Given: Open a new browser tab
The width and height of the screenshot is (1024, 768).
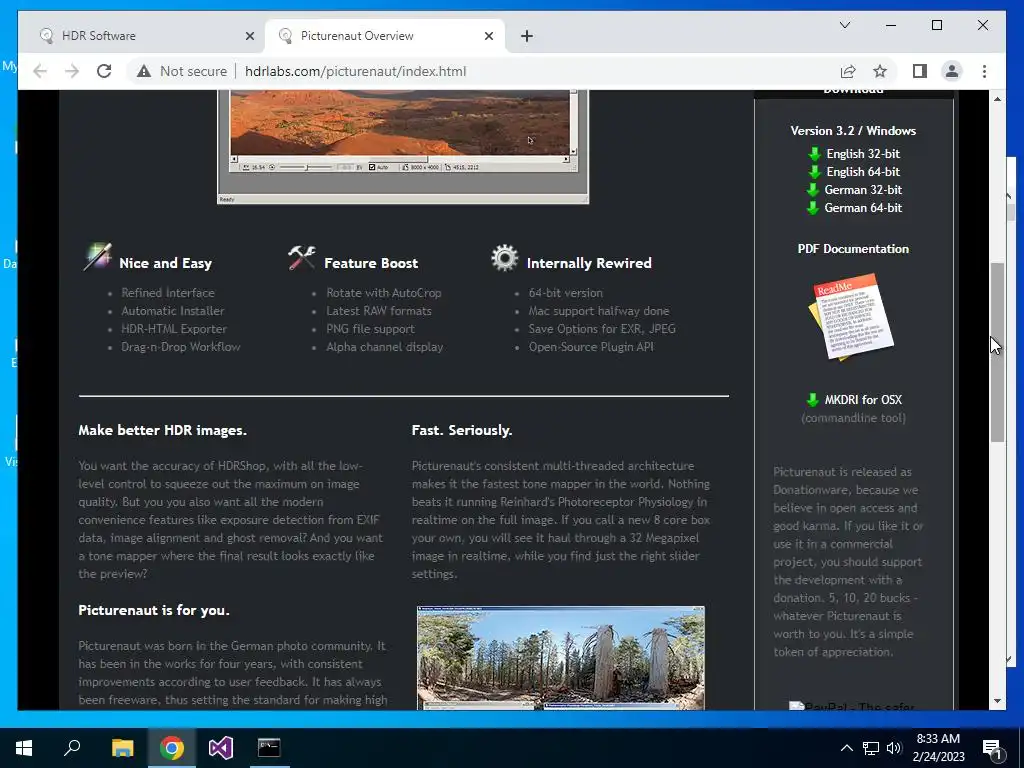Looking at the screenshot, I should point(527,36).
